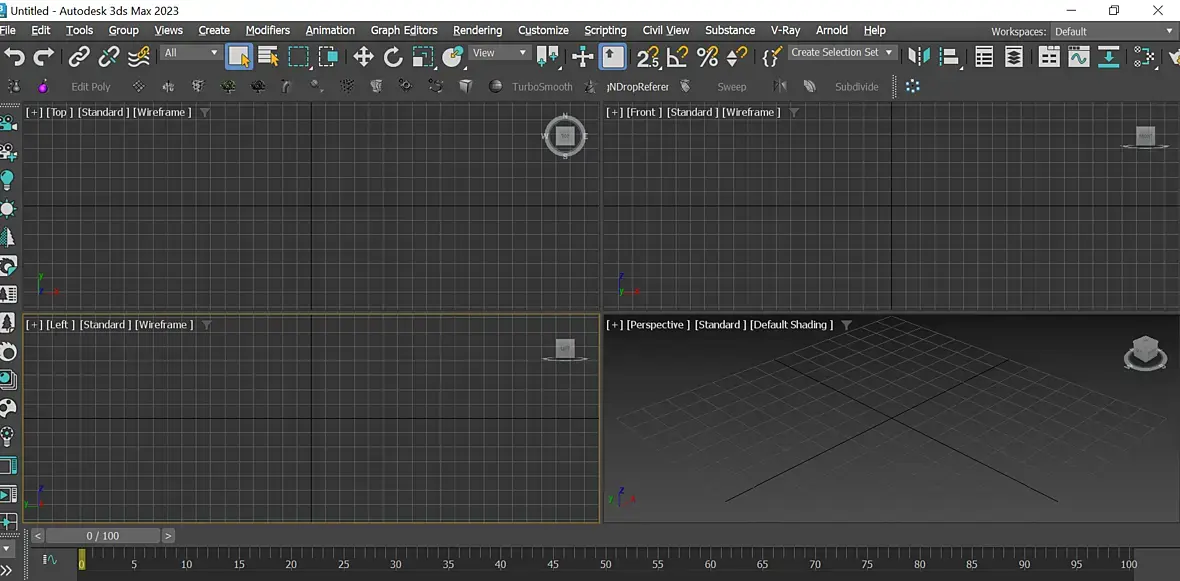Toggle the 2.5D Snaps button

[648, 57]
